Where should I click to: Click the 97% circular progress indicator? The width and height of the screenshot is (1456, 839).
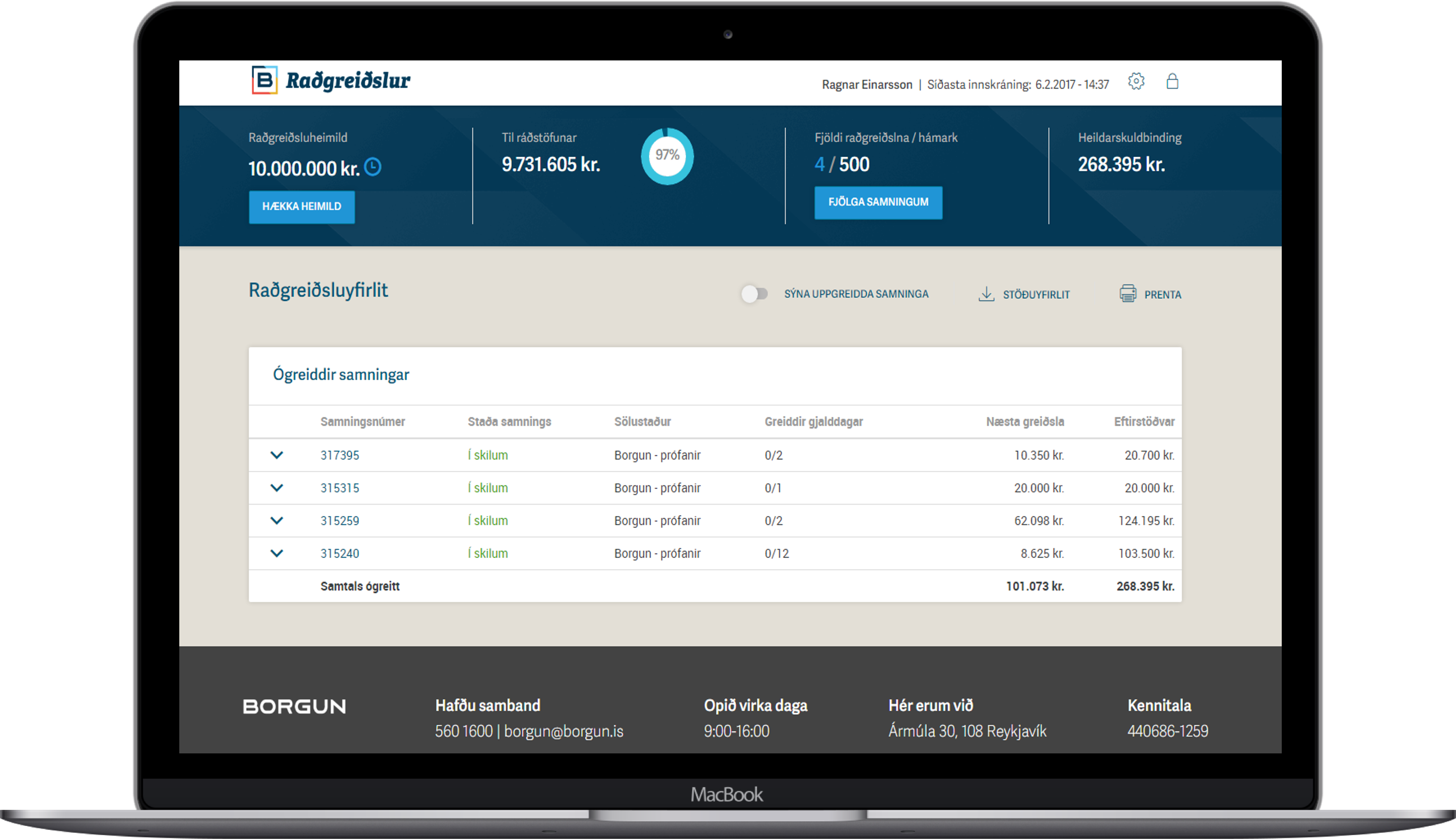[x=667, y=156]
